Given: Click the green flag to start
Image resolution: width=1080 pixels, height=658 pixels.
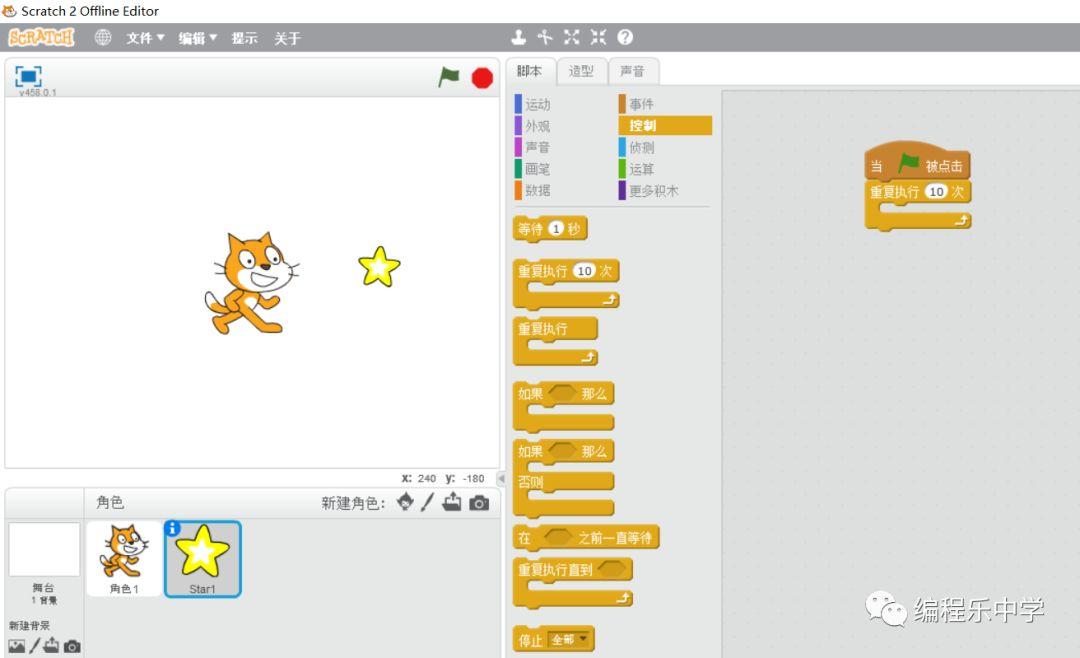Looking at the screenshot, I should coord(448,77).
